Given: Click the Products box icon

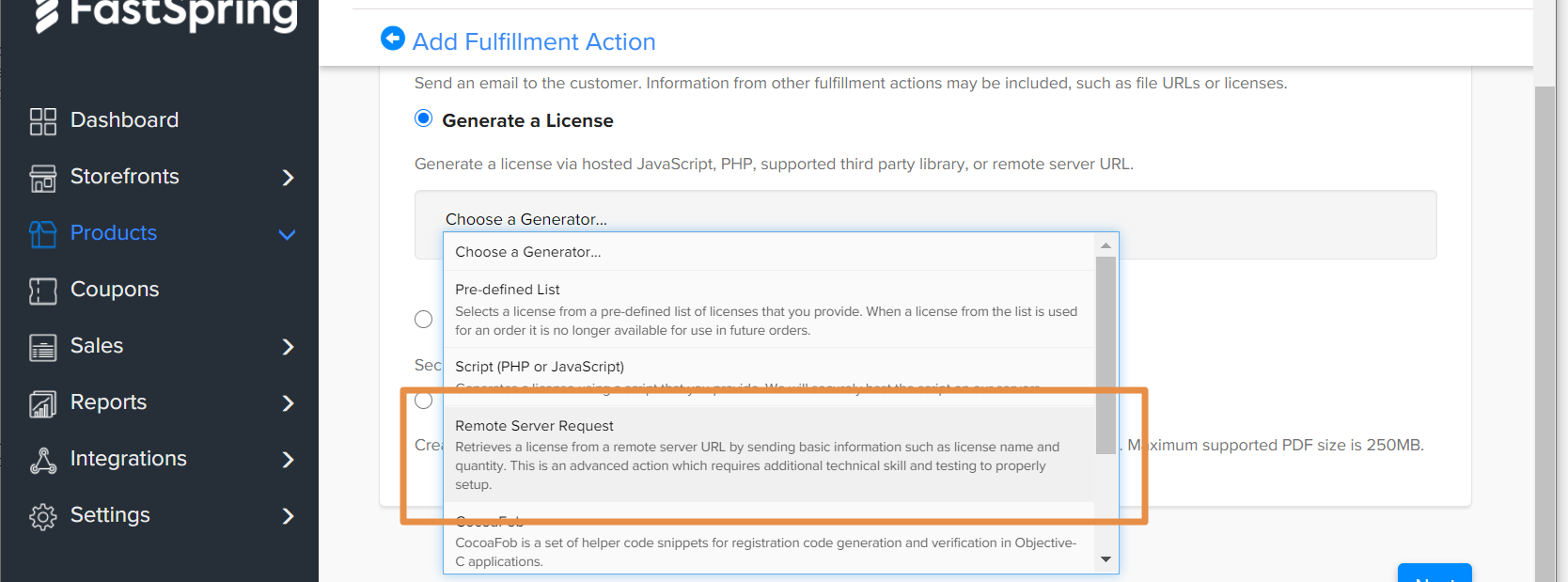Looking at the screenshot, I should click(x=42, y=233).
